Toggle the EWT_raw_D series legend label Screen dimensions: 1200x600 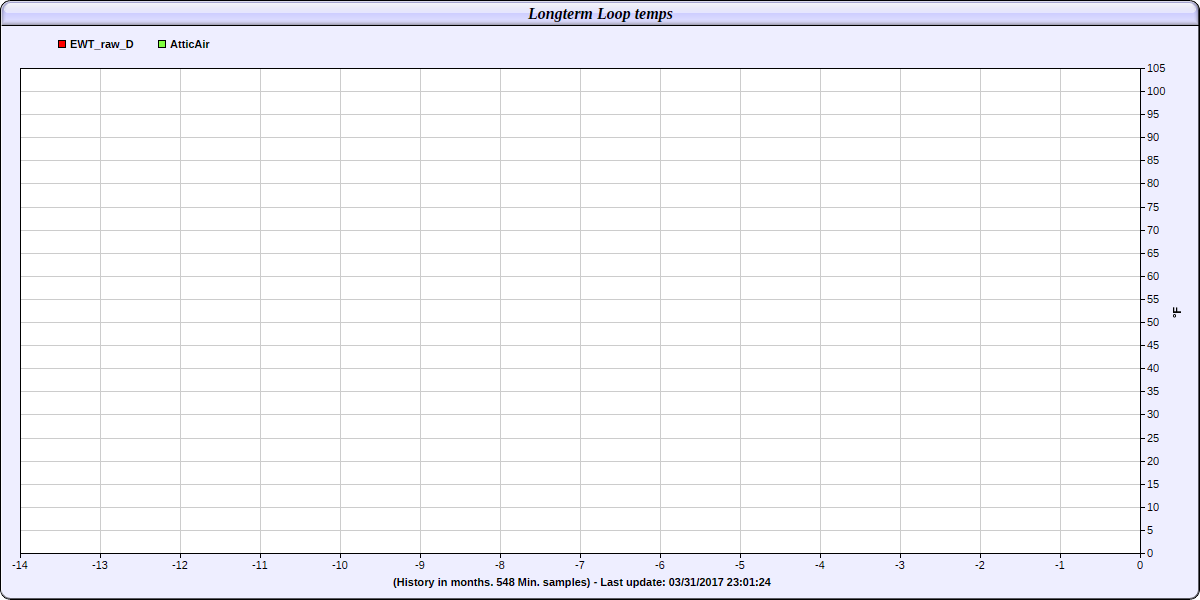click(x=101, y=45)
